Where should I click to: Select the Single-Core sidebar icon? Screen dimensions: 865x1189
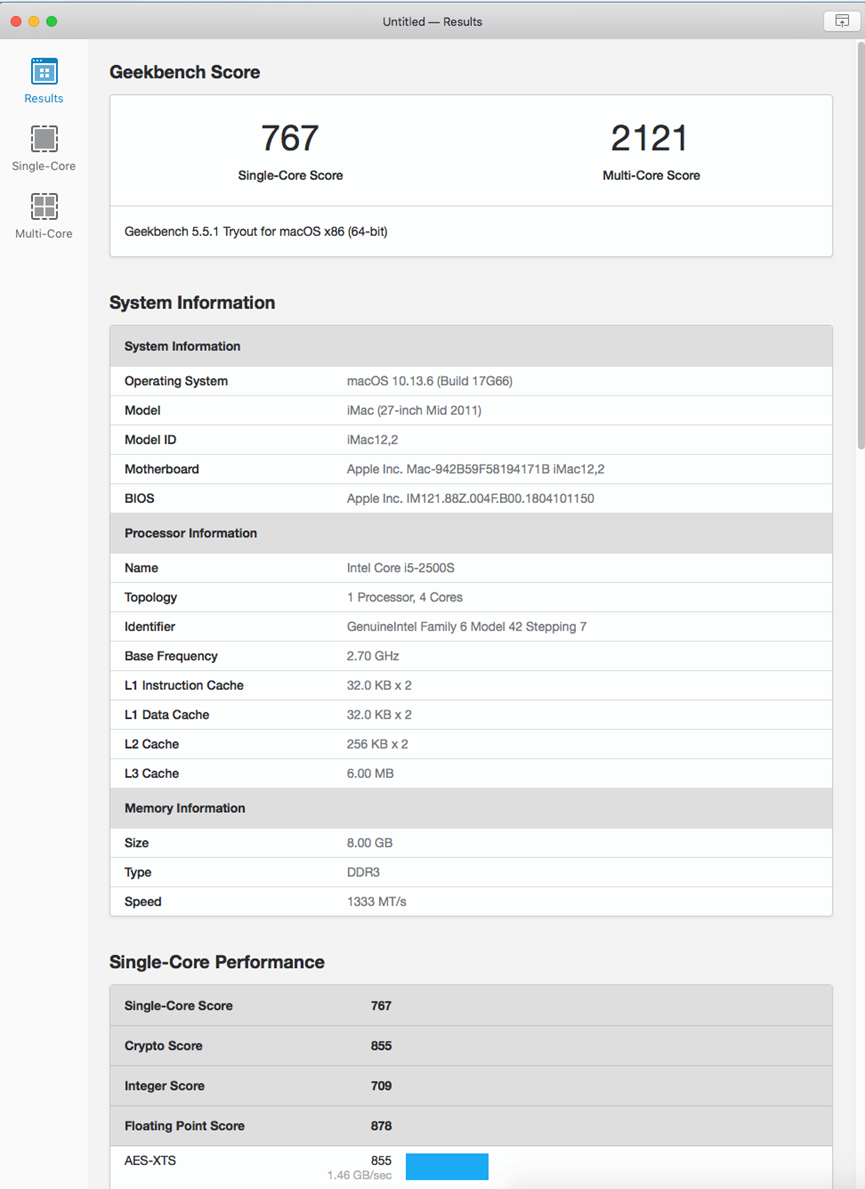click(x=44, y=140)
